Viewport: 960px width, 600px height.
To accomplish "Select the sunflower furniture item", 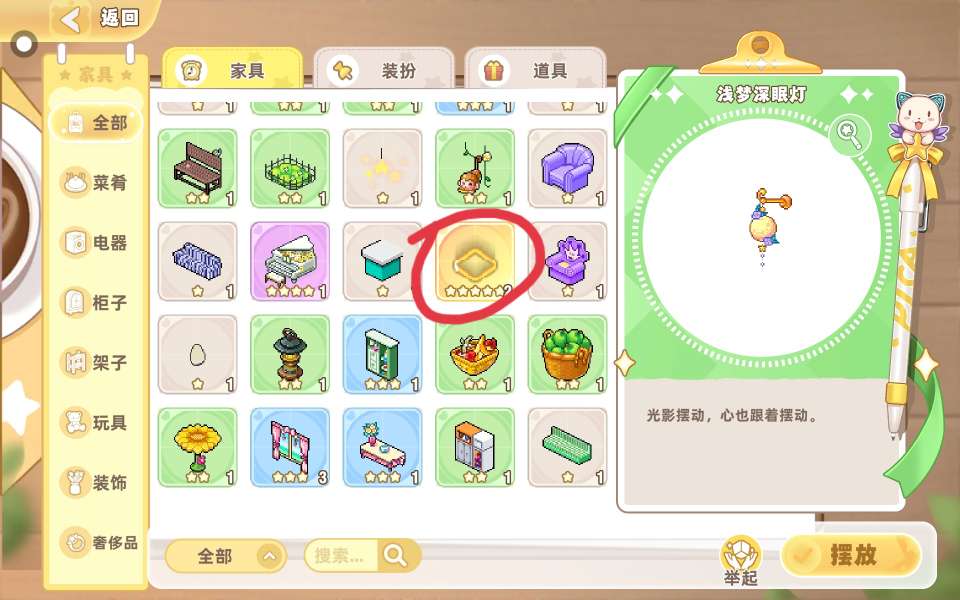I will point(197,448).
